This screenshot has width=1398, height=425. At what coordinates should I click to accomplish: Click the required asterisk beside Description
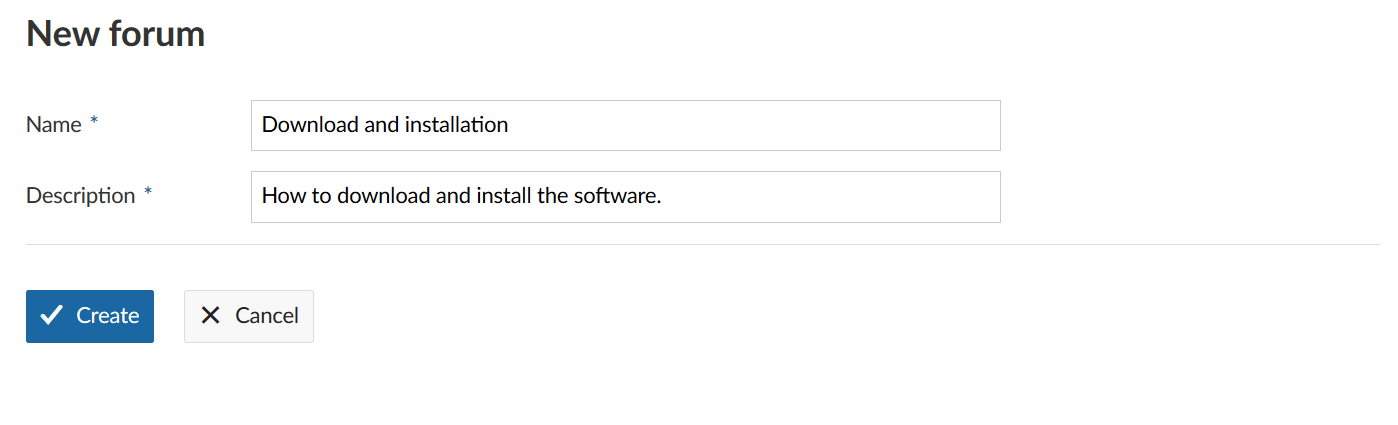click(x=148, y=193)
